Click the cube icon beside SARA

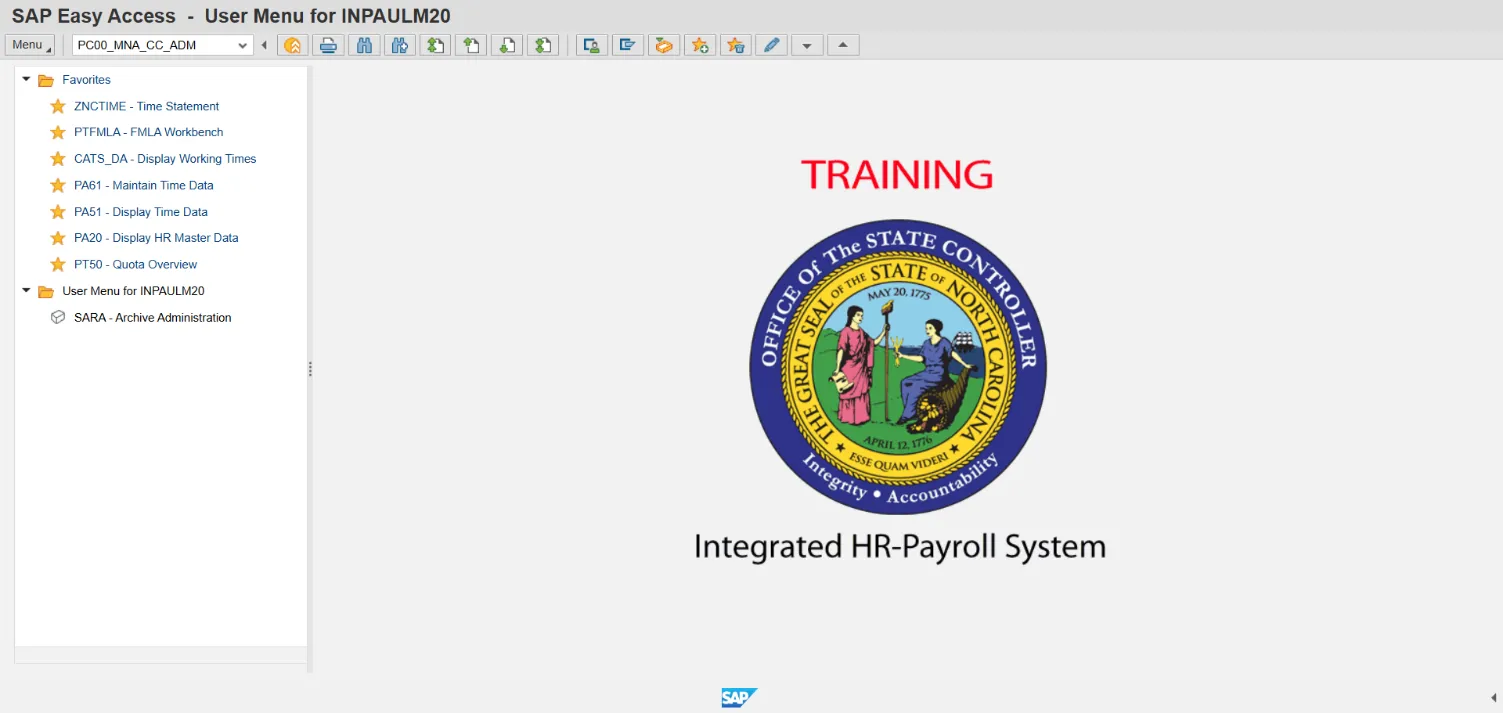point(58,317)
